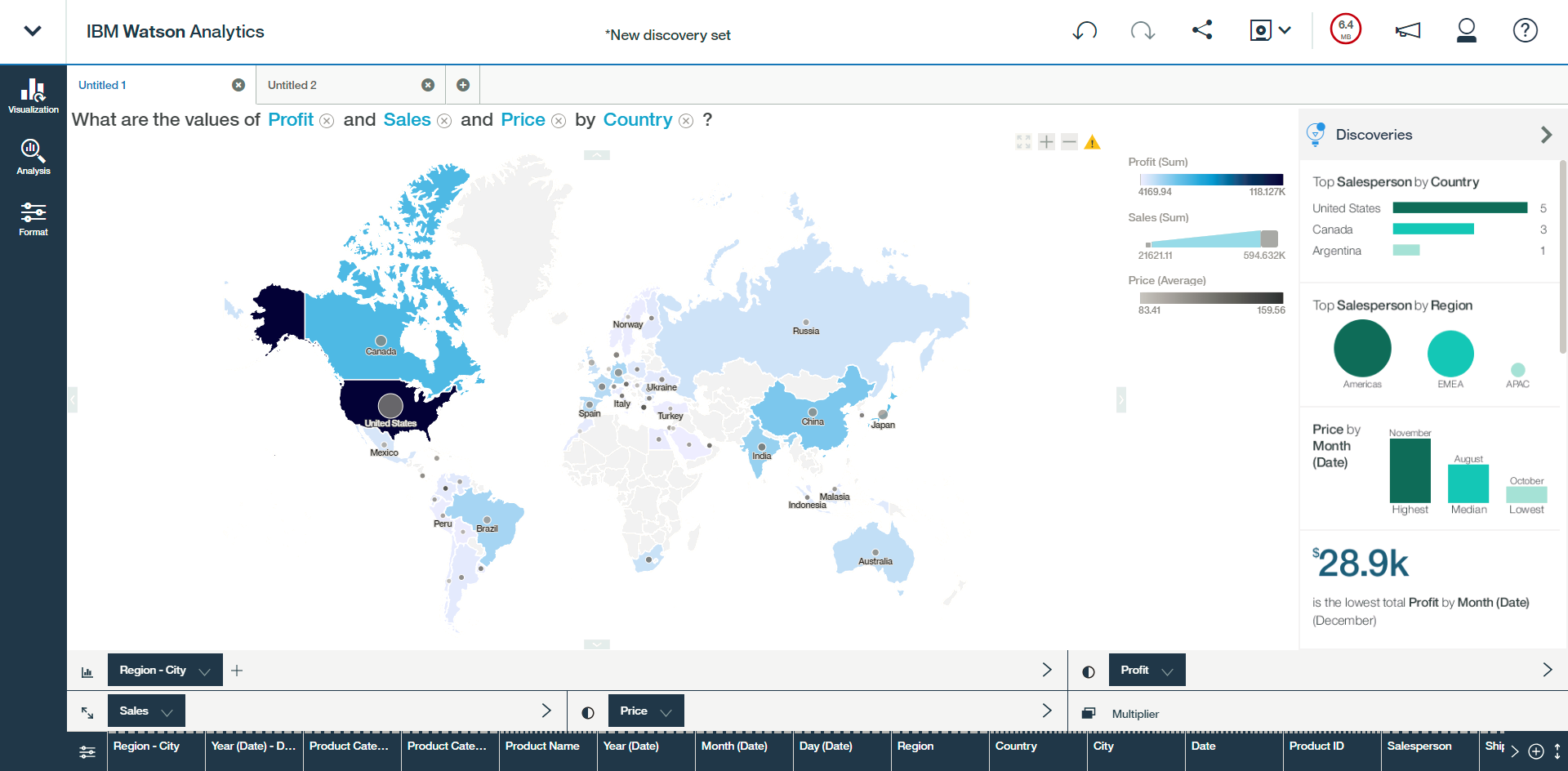Viewport: 1568px width, 771px height.
Task: Add data column with circled plus
Action: [x=1536, y=751]
